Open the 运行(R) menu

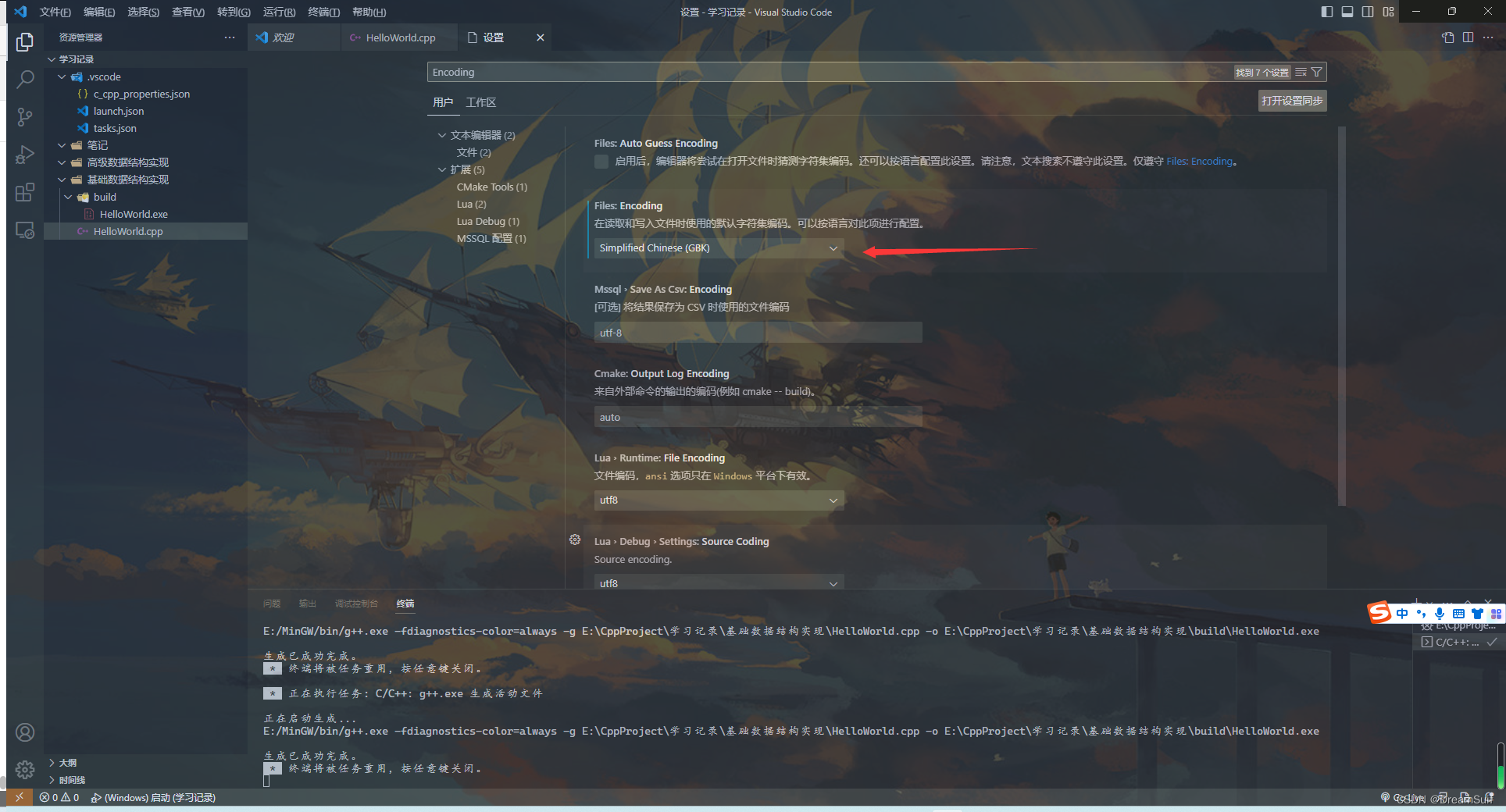(x=279, y=12)
